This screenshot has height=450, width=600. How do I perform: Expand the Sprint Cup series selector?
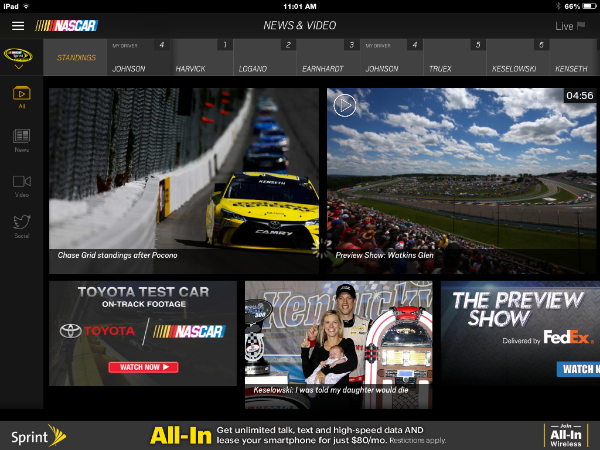click(x=18, y=58)
